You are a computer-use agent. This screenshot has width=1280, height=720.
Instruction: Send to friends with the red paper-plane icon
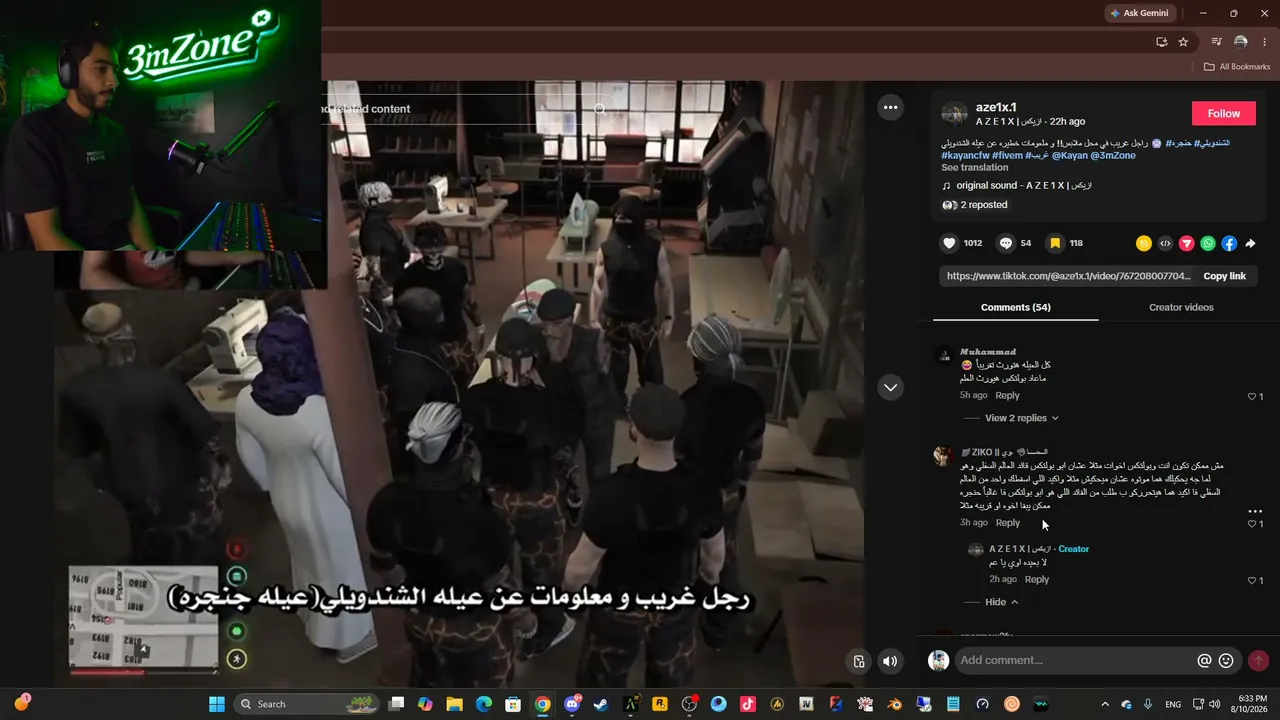click(1187, 243)
